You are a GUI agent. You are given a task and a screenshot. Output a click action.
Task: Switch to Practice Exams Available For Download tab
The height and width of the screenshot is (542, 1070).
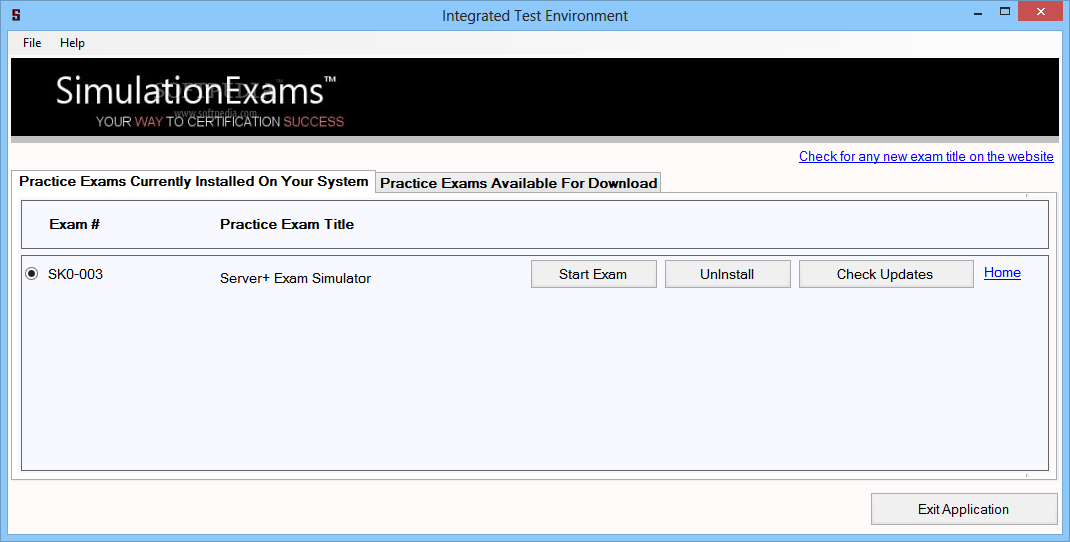pyautogui.click(x=518, y=183)
